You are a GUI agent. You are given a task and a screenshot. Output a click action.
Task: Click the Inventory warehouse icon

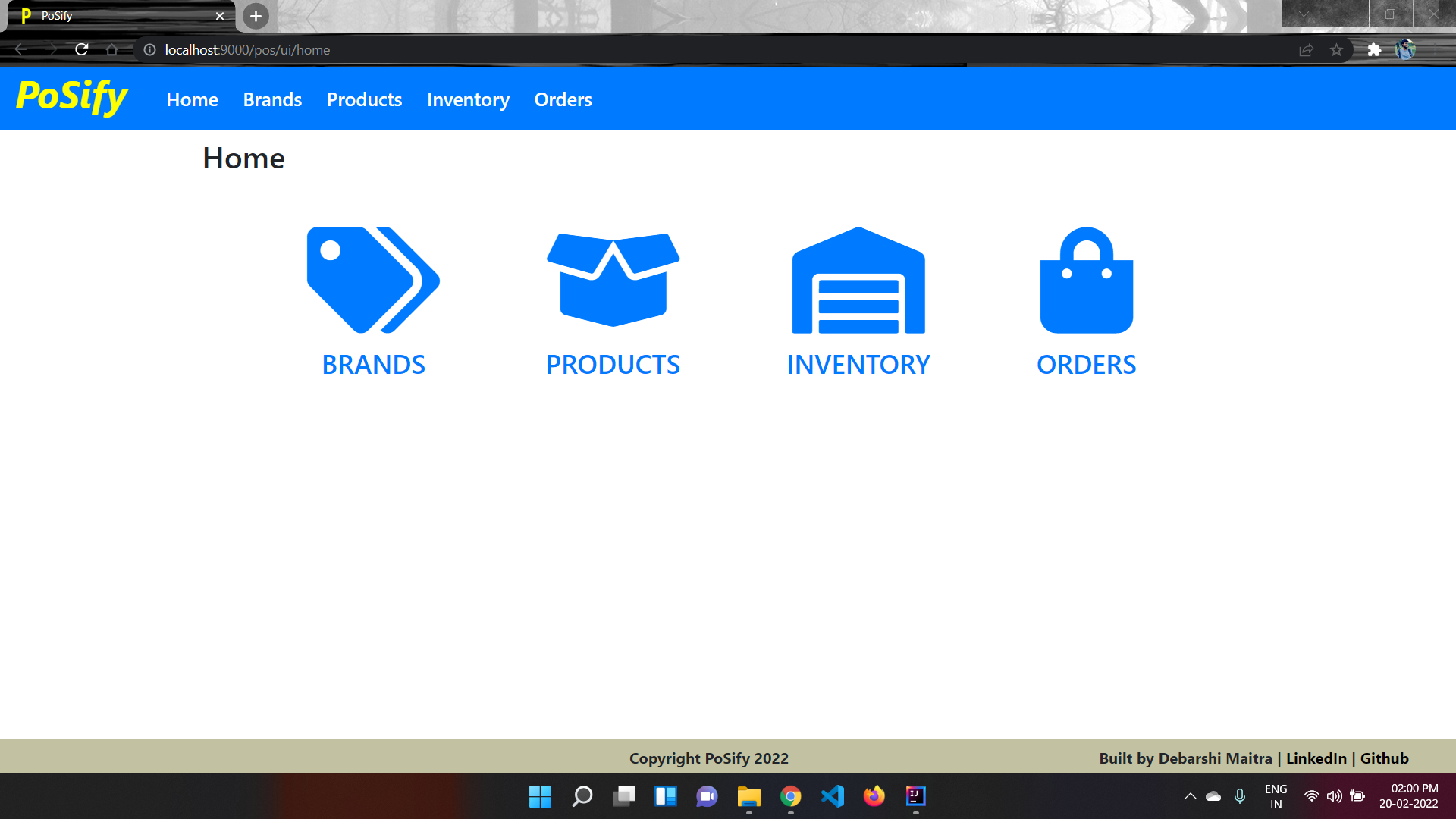[x=858, y=280]
